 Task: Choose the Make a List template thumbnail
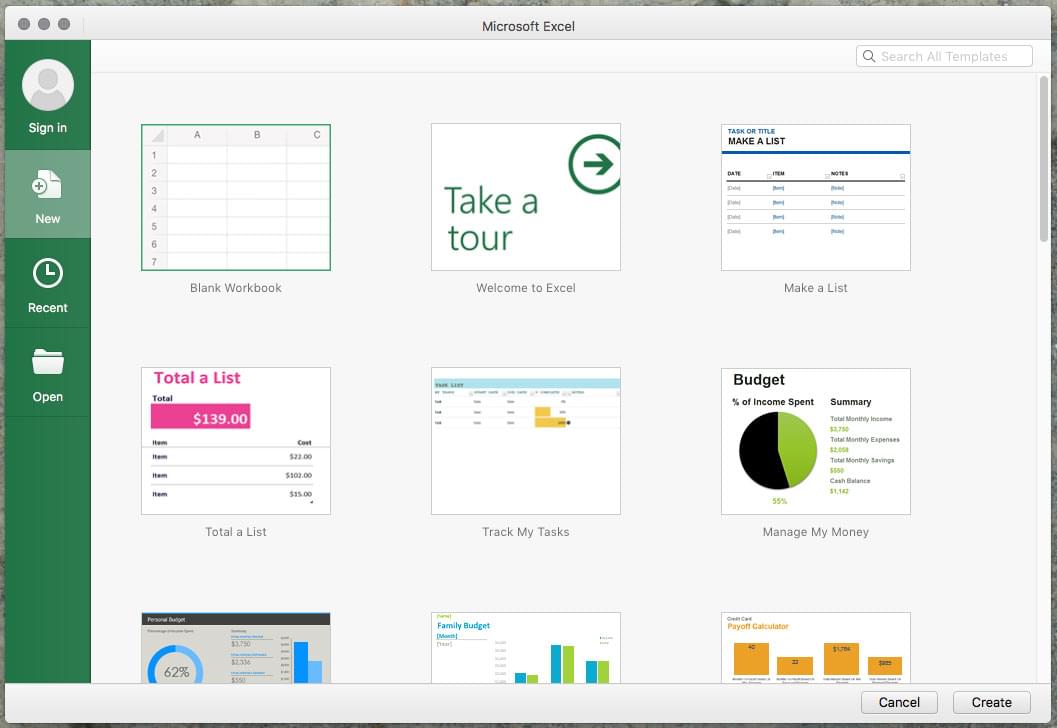point(816,197)
